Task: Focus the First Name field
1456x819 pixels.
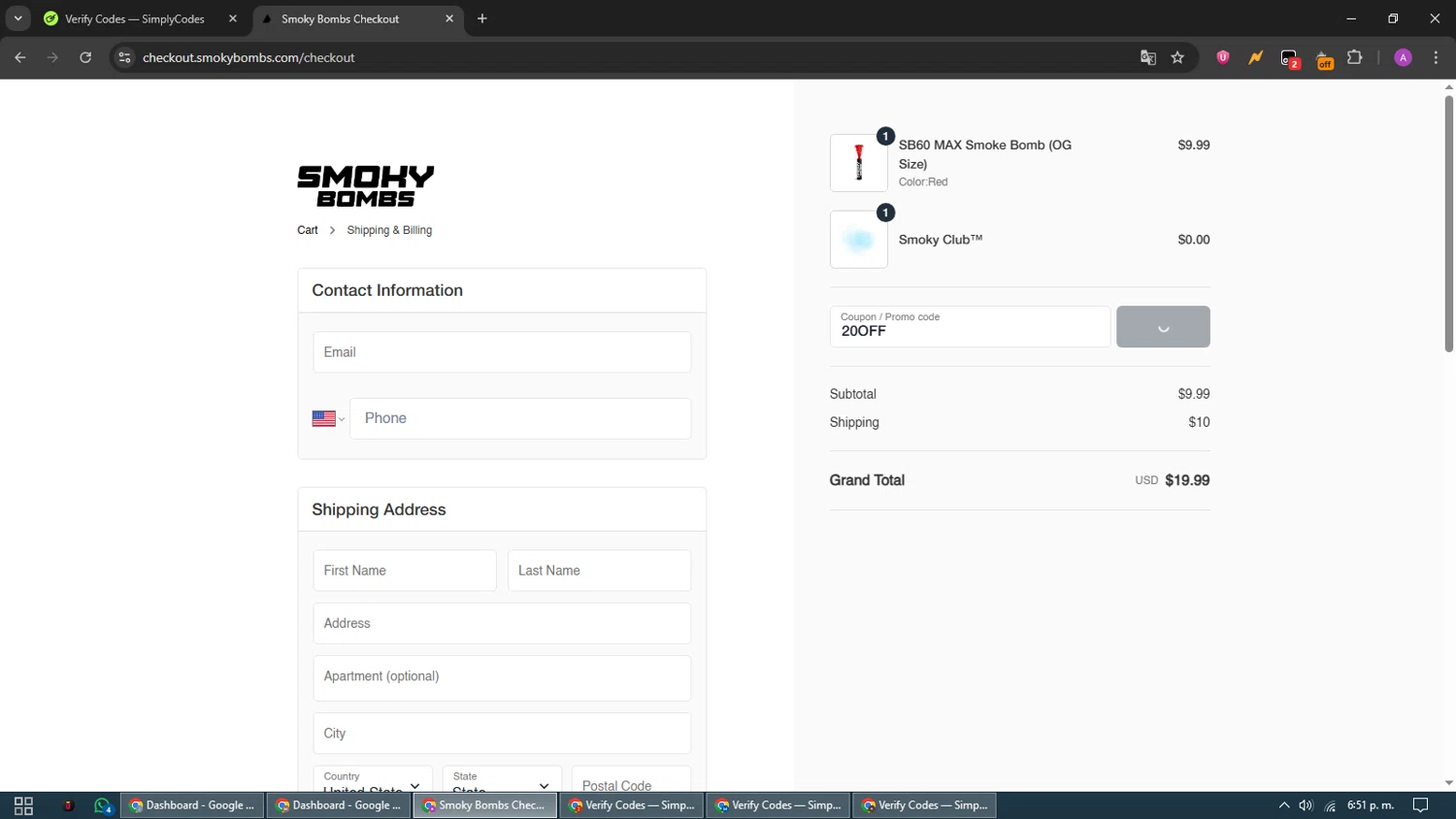Action: pos(405,571)
